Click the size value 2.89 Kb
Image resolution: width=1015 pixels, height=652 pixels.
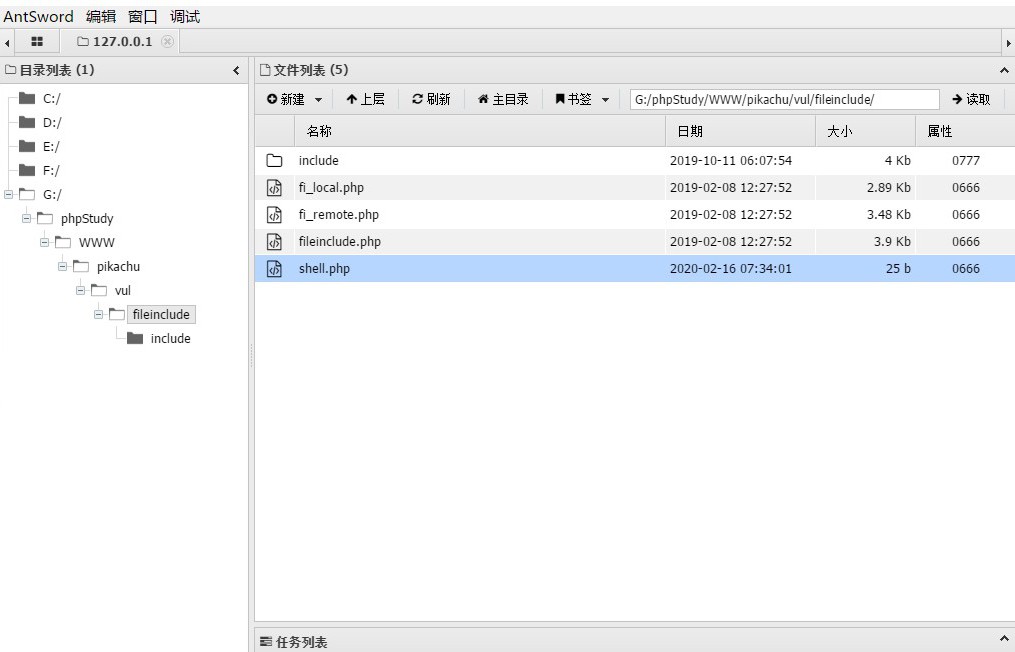tap(888, 187)
